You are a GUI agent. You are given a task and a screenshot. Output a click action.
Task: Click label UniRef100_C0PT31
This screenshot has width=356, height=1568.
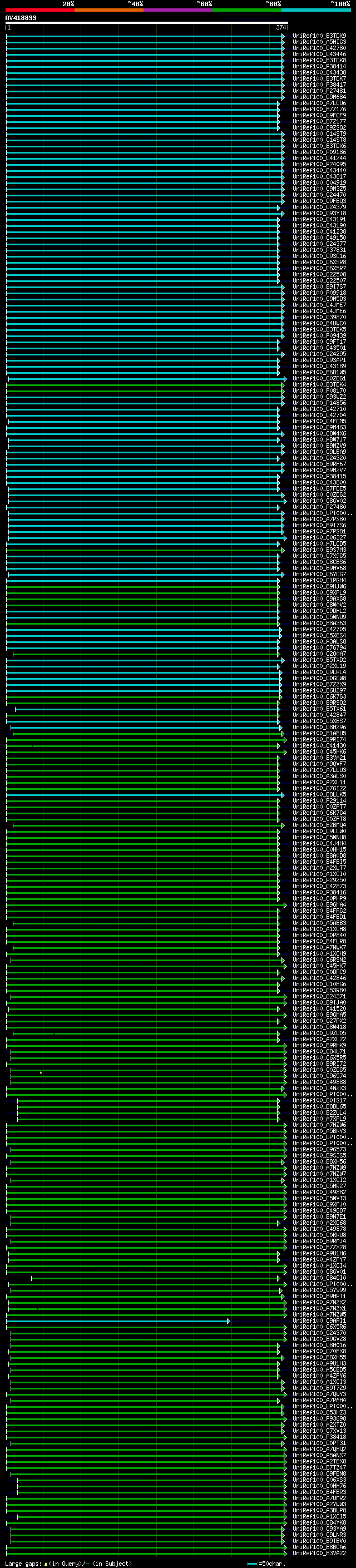point(319,1443)
